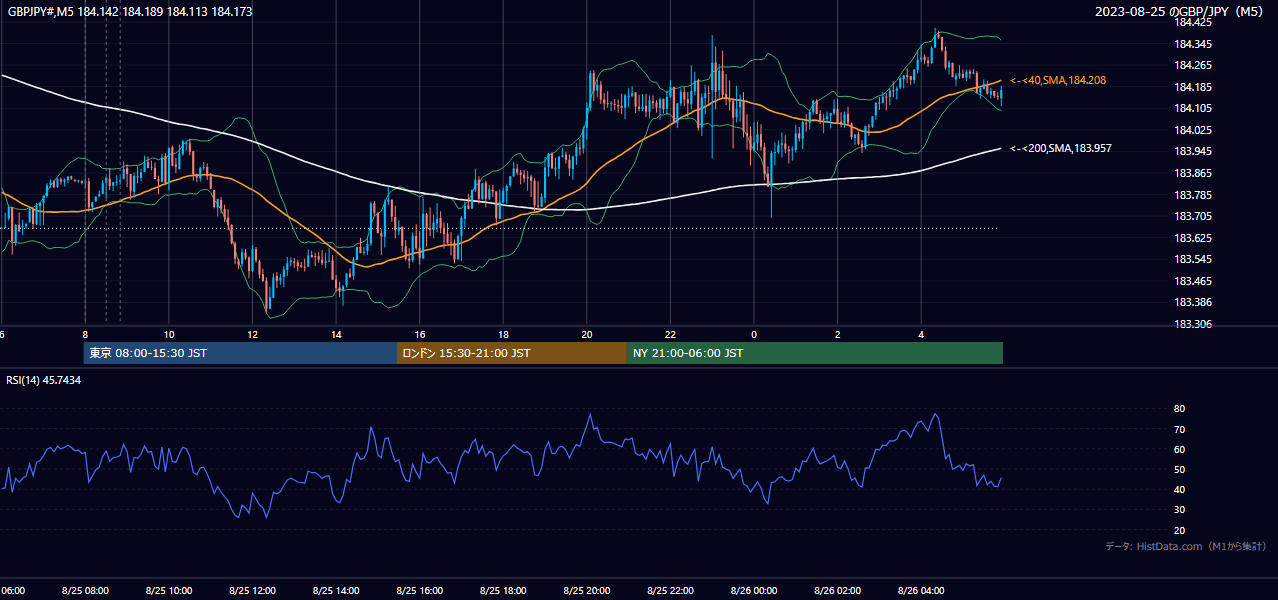Click the 183.945 price axis label
Screen dimensions: 1278x600
[1193, 151]
